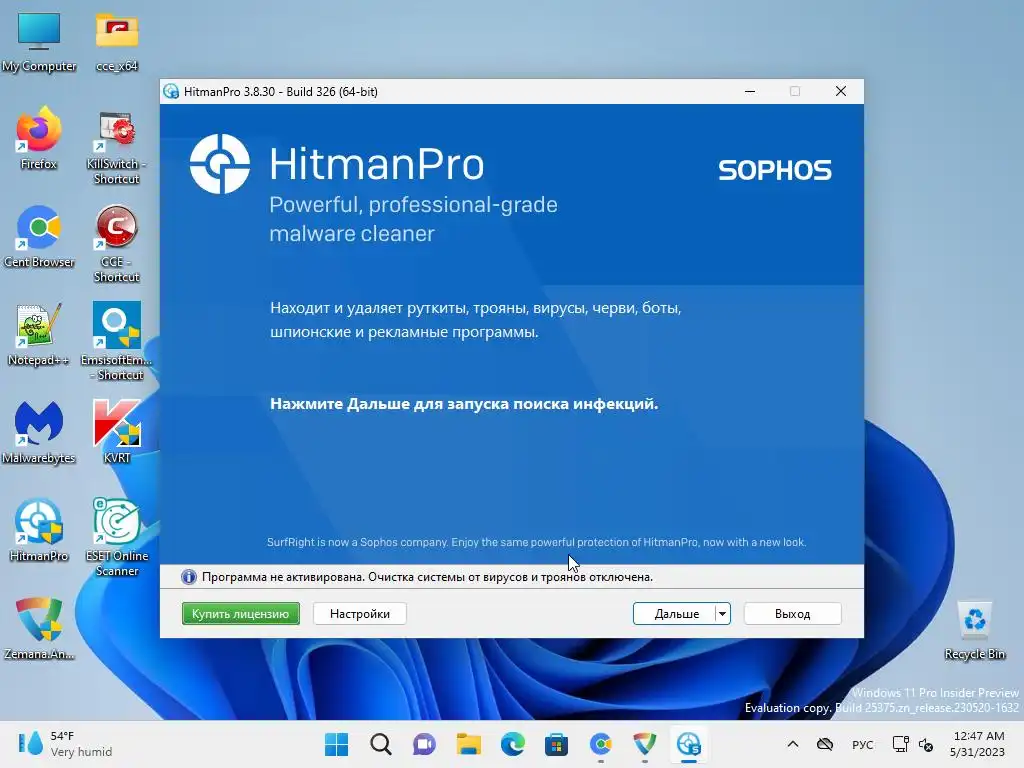Open the My Computer desktop icon
This screenshot has height=768, width=1024.
point(39,40)
